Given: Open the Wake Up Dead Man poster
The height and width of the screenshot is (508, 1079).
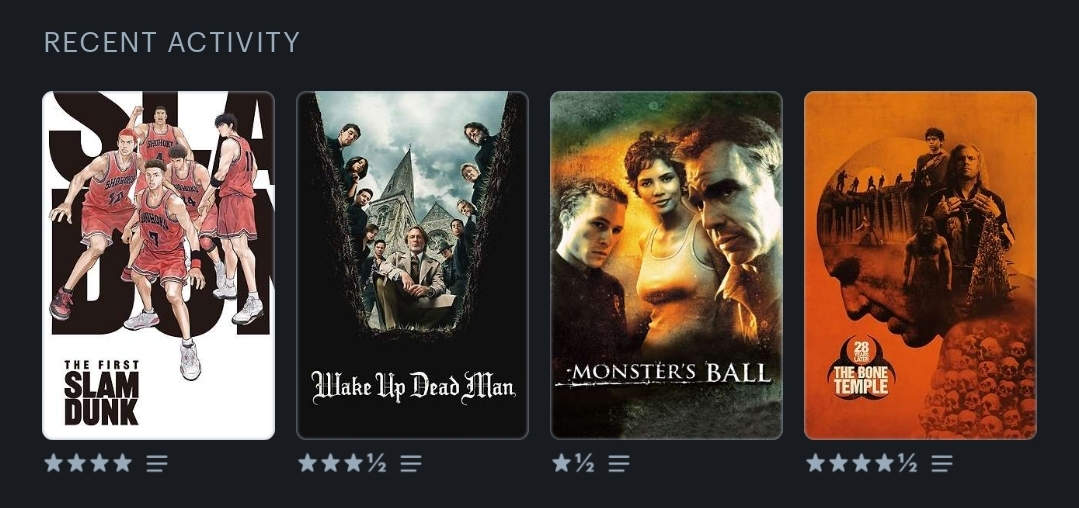Looking at the screenshot, I should (412, 265).
